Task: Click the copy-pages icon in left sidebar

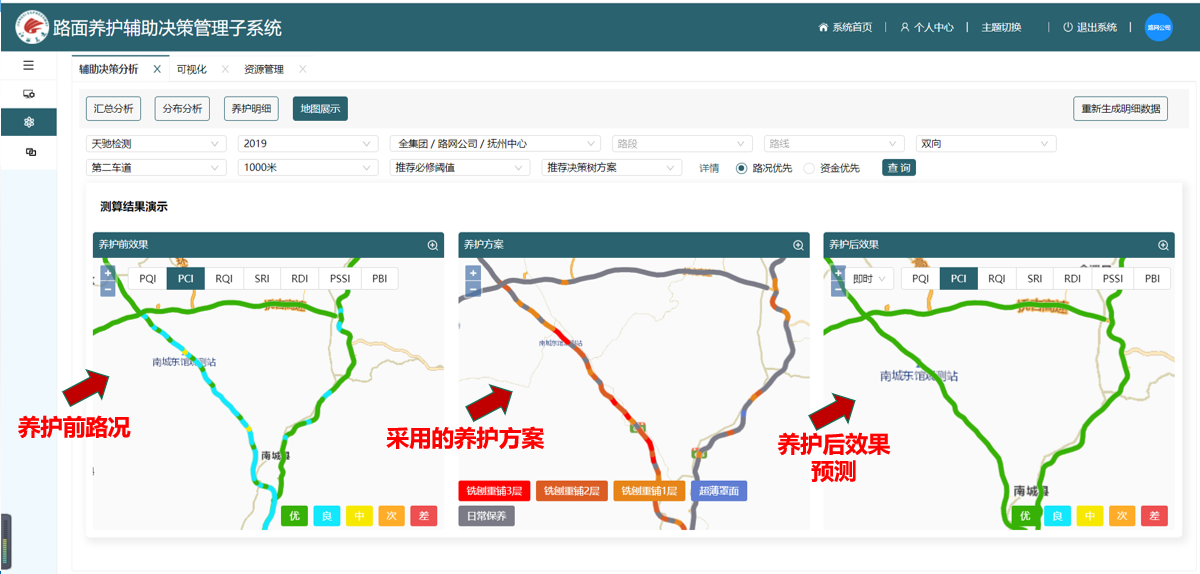Action: 28,151
